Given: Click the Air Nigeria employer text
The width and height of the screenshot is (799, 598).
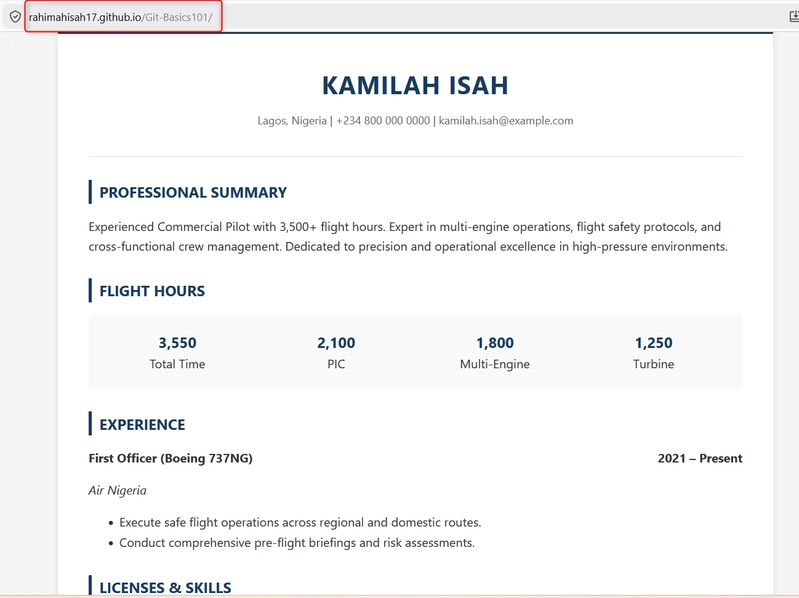Looking at the screenshot, I should click(118, 491).
